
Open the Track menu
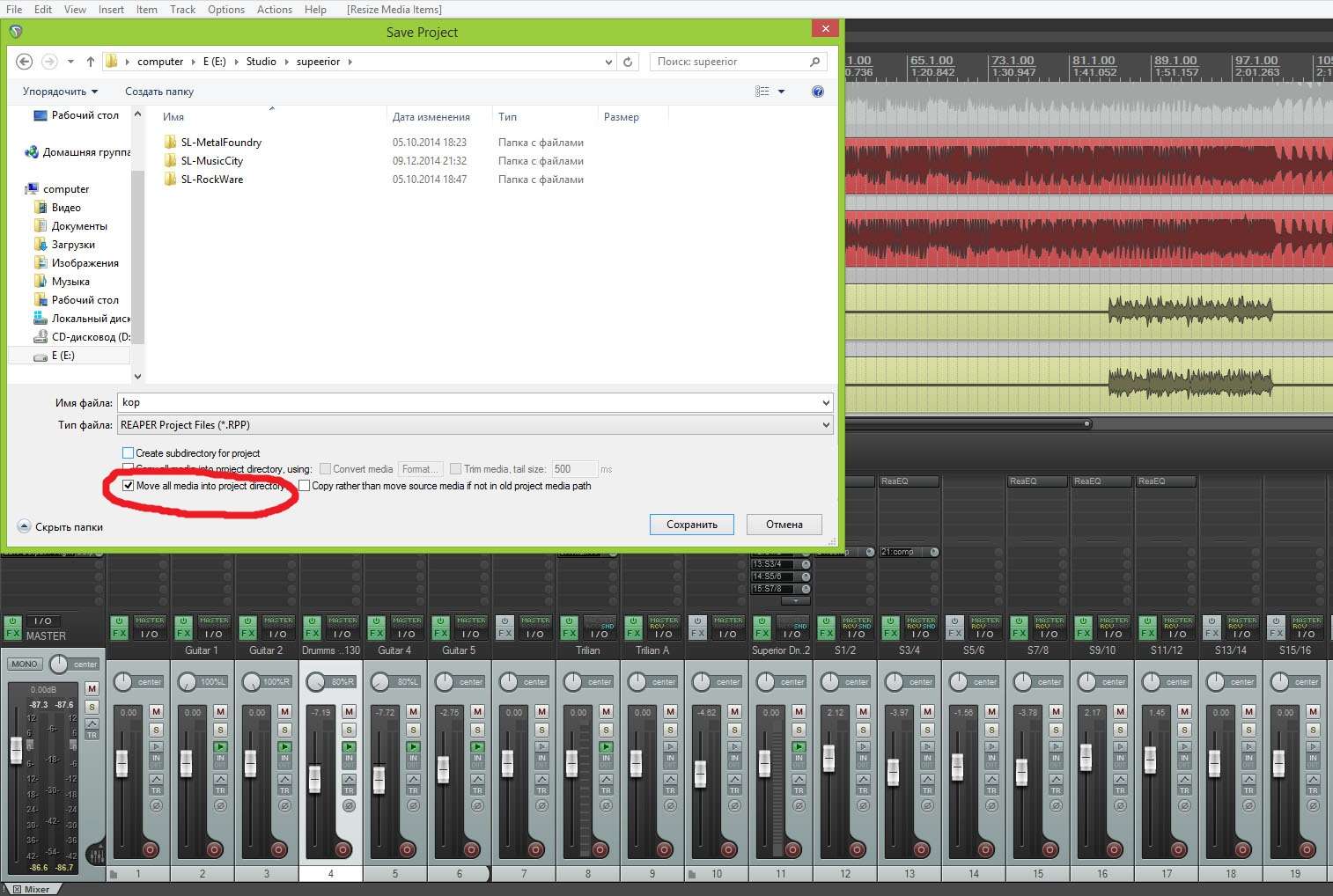182,10
